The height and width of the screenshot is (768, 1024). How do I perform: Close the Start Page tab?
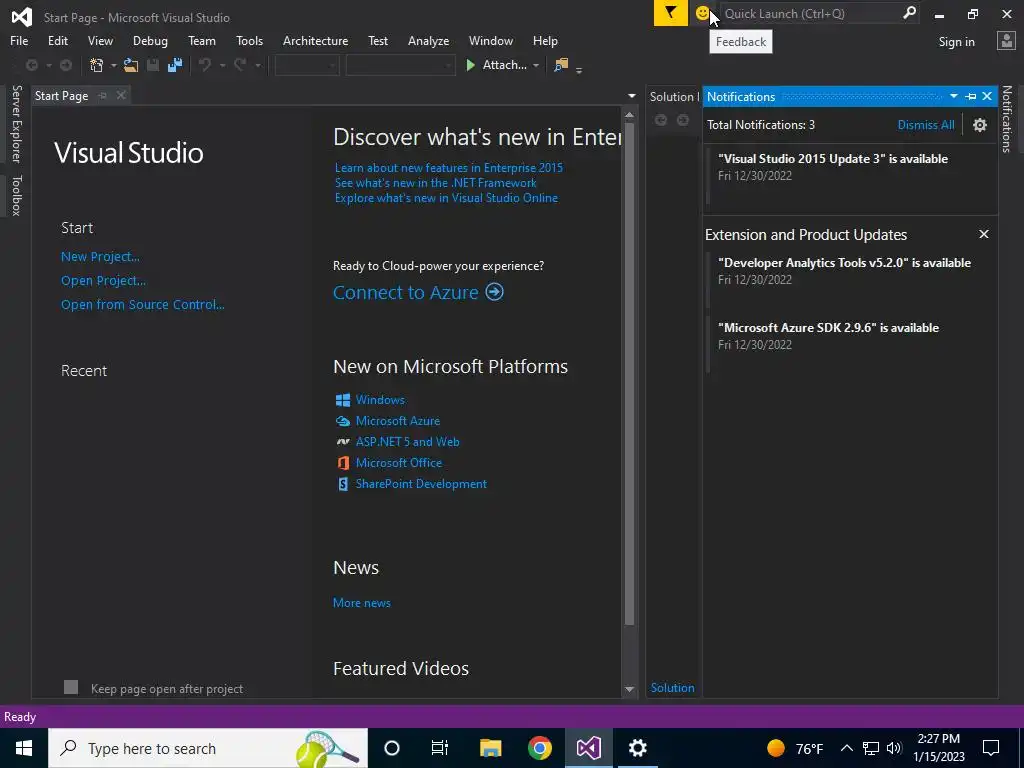click(121, 95)
